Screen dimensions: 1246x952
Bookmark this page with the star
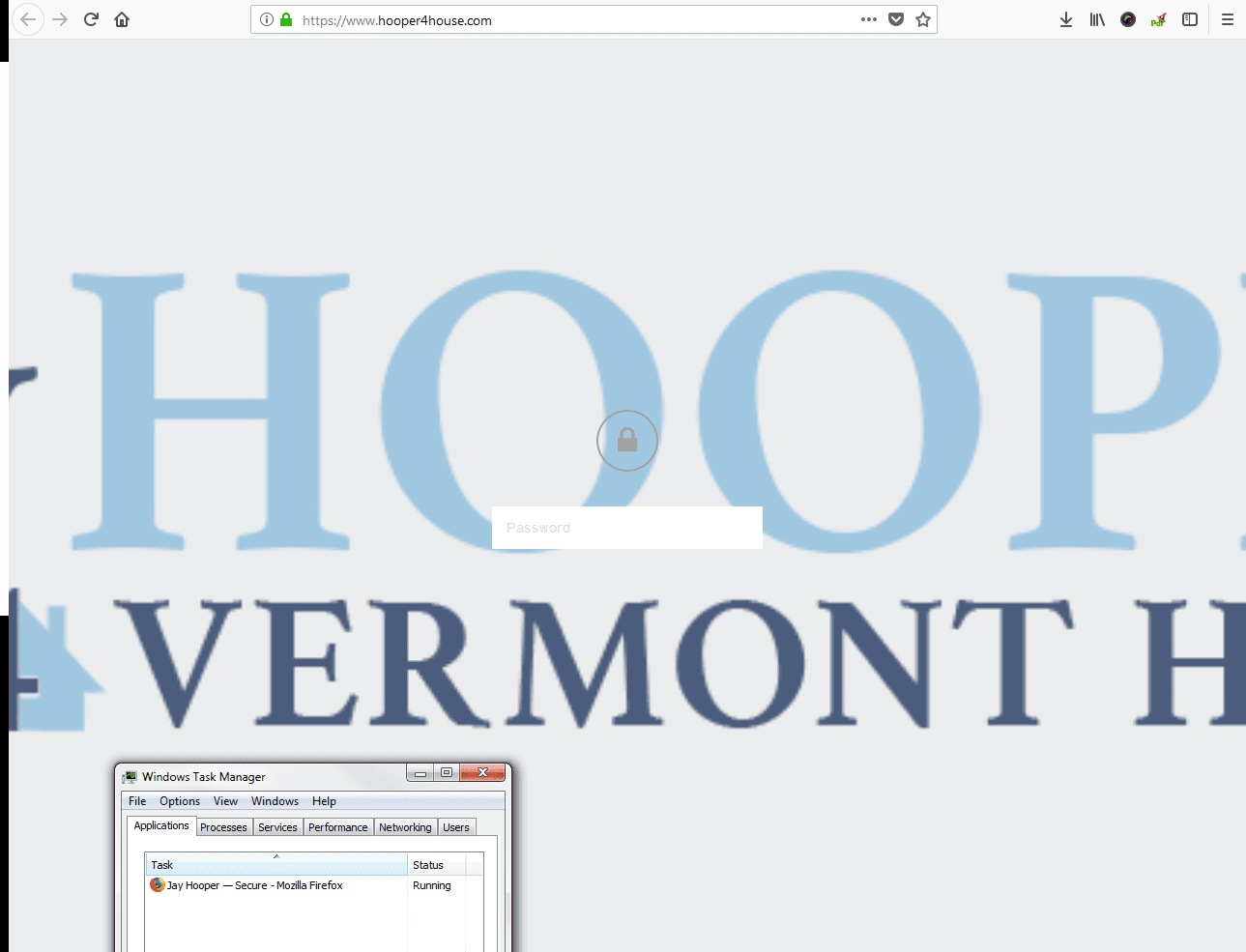click(923, 19)
